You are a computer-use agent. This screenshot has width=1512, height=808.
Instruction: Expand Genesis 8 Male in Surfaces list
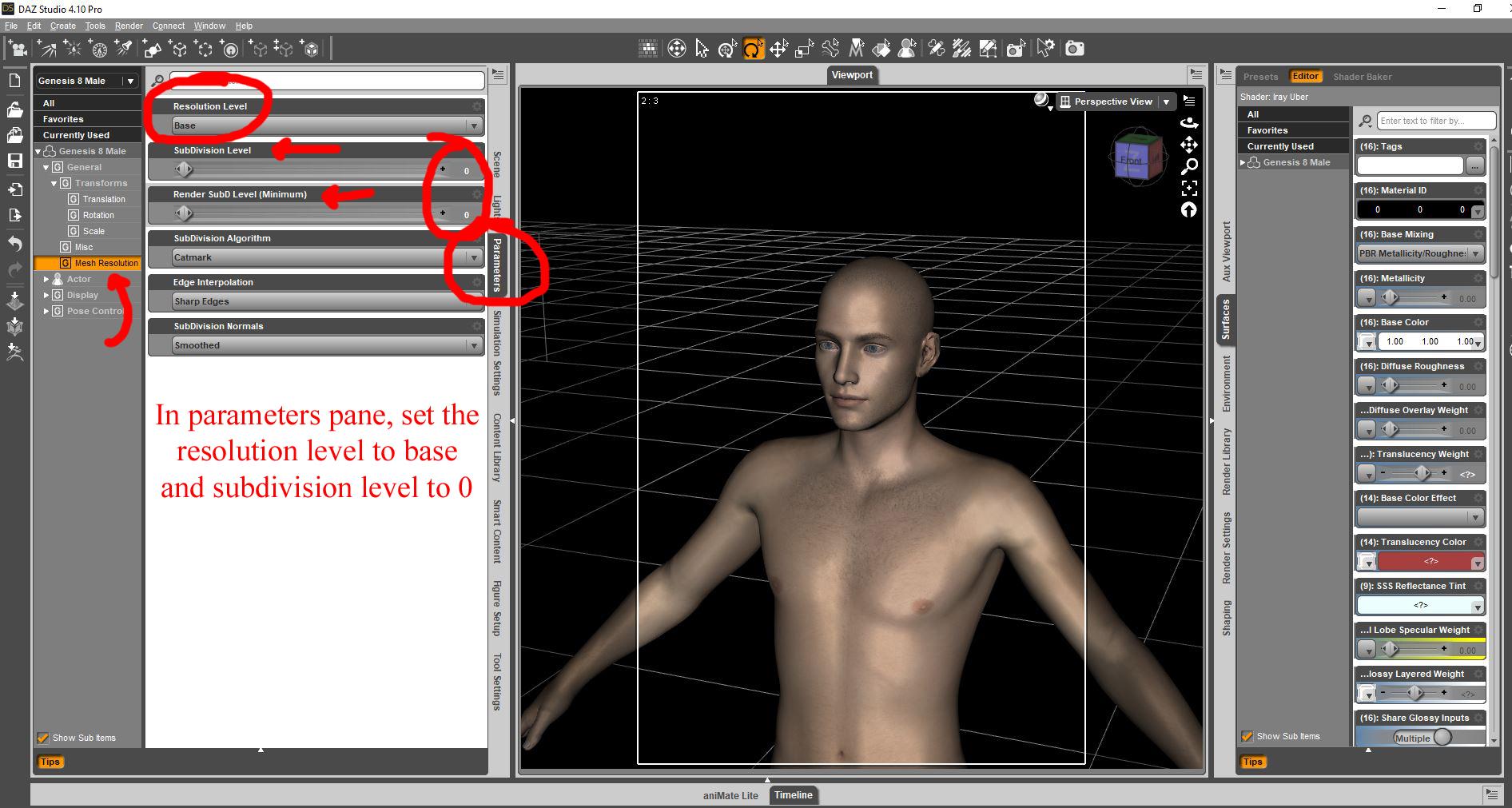pyautogui.click(x=1243, y=162)
